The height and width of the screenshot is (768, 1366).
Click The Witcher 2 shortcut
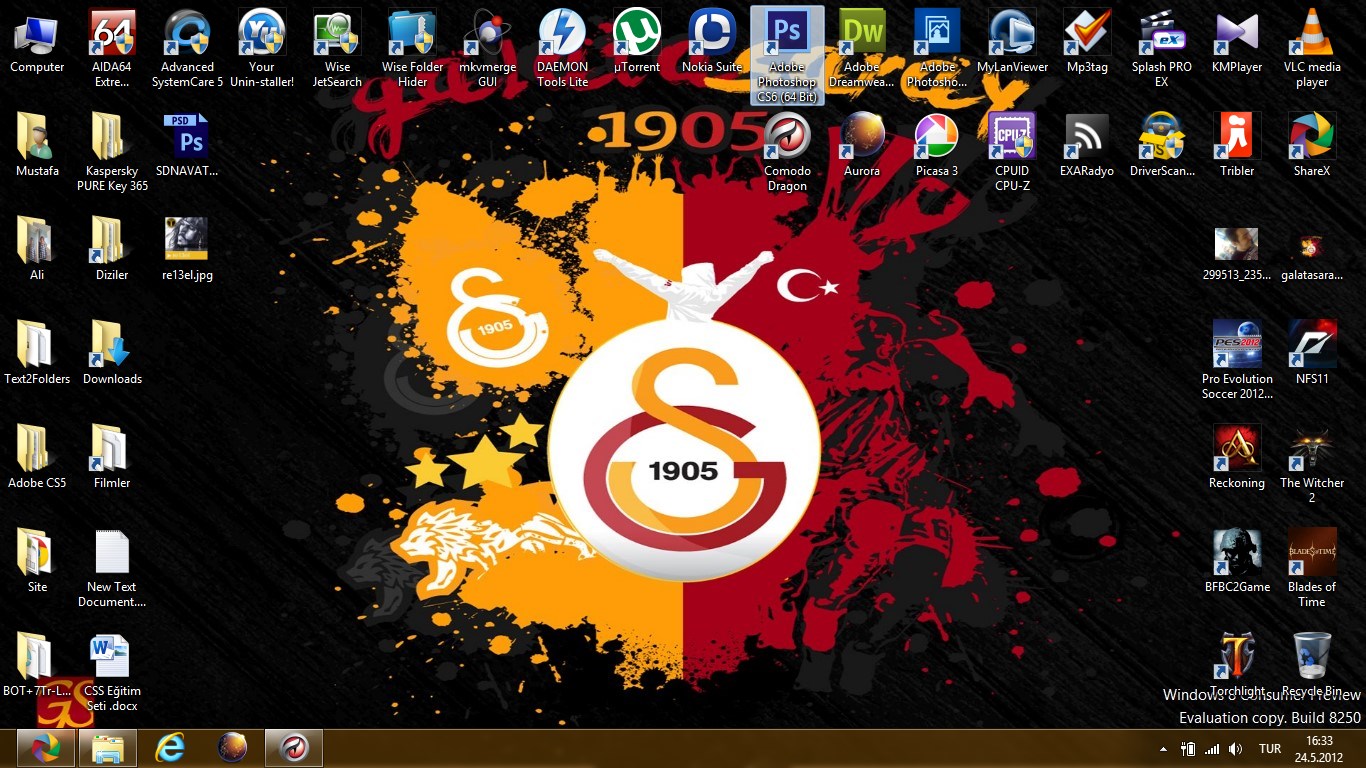click(x=1312, y=464)
